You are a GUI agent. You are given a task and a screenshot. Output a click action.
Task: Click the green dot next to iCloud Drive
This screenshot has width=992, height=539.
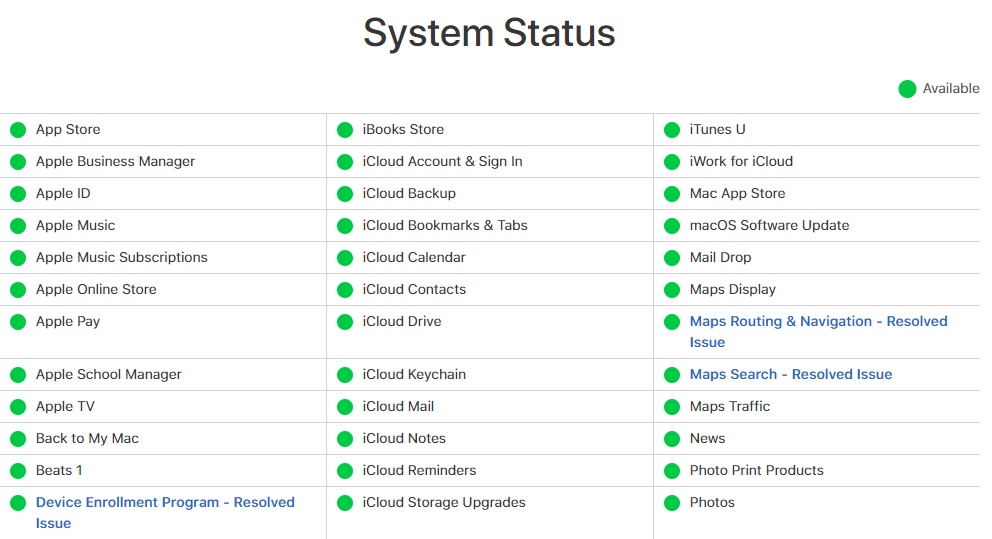345,322
